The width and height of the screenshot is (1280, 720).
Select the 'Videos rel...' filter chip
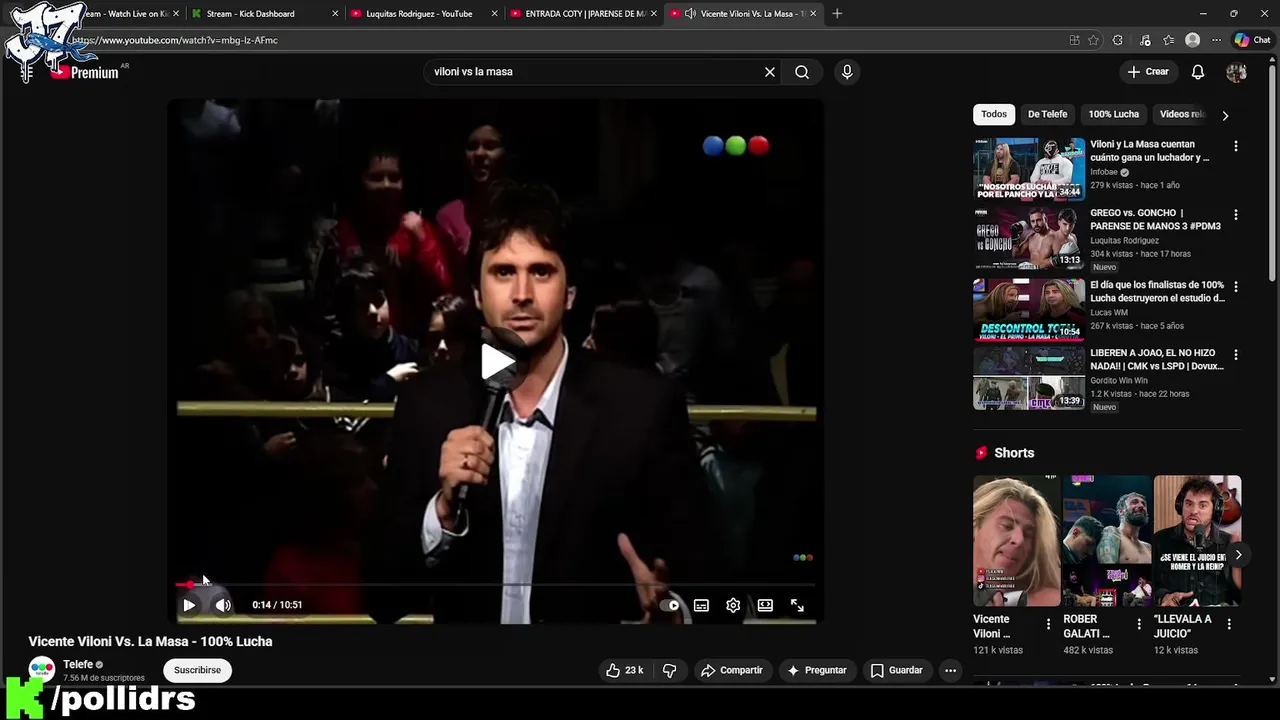click(x=1181, y=114)
